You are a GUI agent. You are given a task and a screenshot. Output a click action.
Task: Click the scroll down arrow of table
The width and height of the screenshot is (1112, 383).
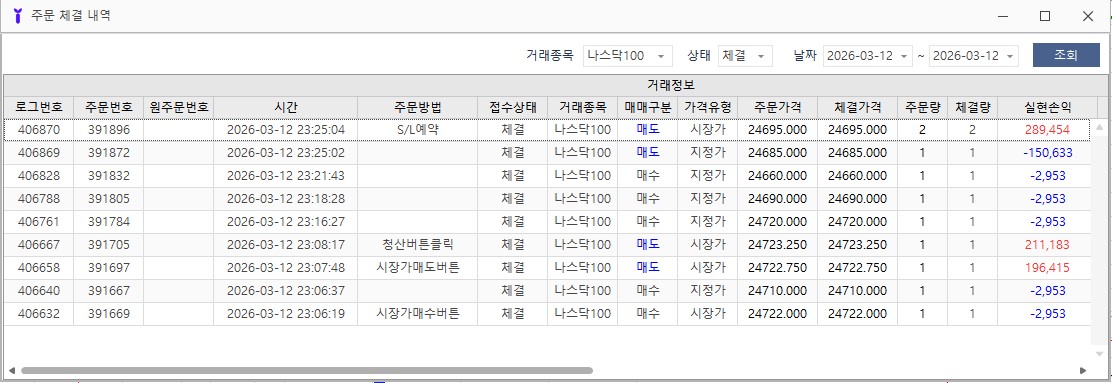1100,353
